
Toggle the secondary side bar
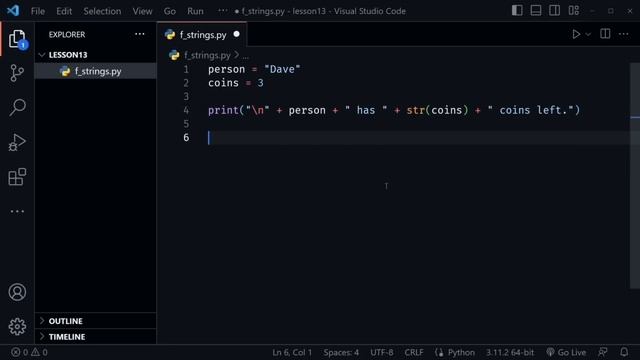[554, 11]
